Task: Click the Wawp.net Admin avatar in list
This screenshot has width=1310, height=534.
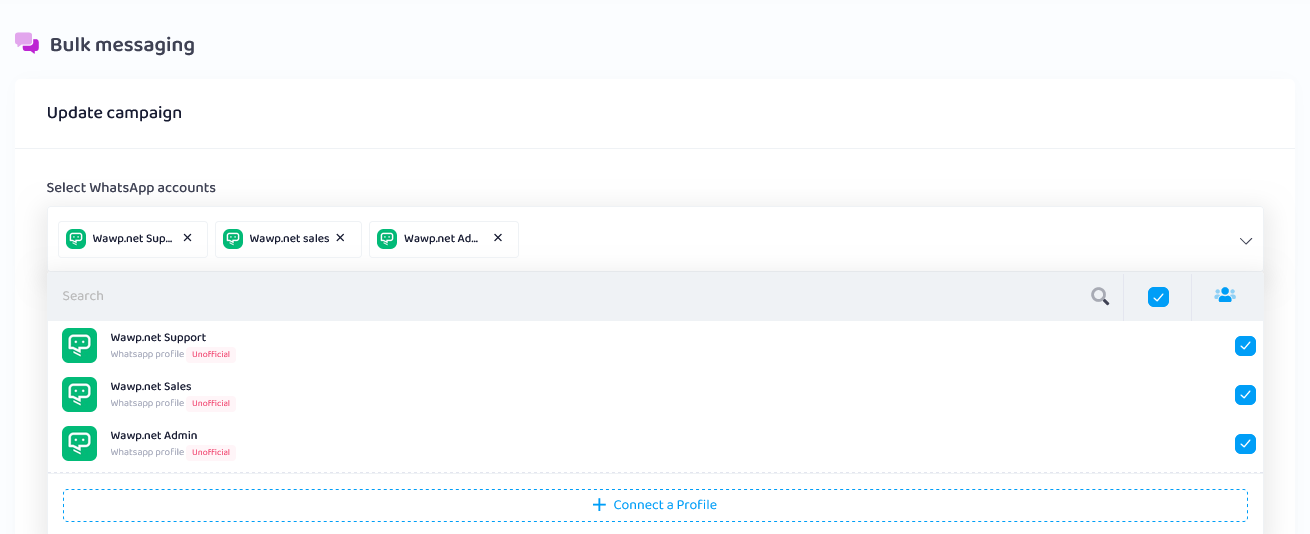Action: (x=79, y=443)
